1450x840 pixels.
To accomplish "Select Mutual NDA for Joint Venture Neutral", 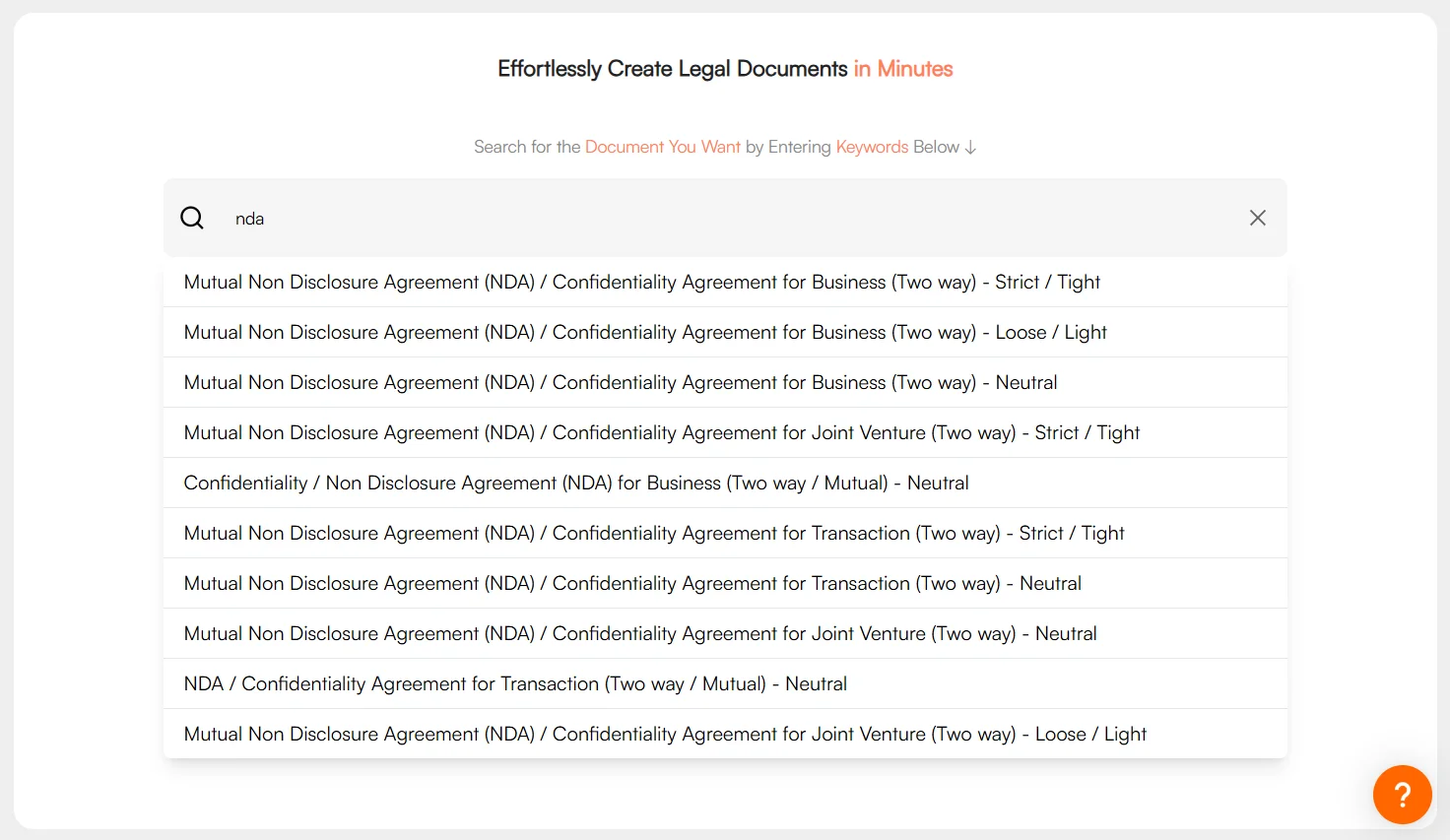I will [640, 634].
